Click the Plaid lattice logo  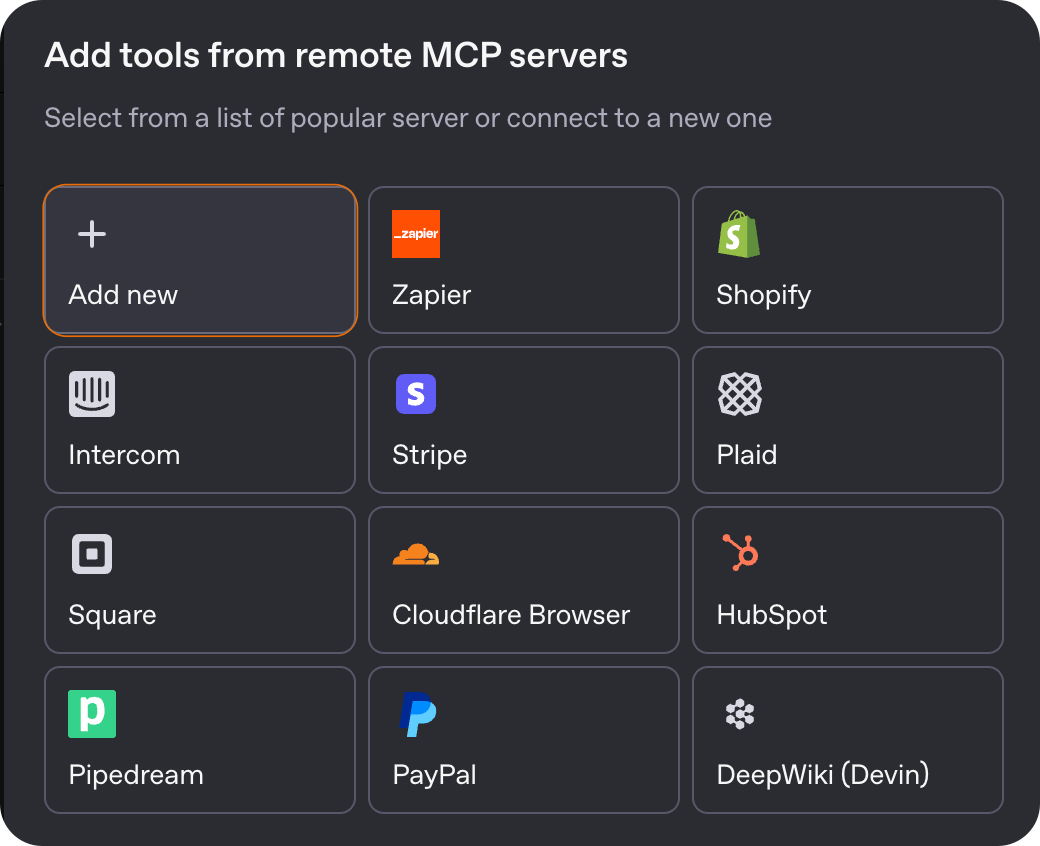pos(740,394)
